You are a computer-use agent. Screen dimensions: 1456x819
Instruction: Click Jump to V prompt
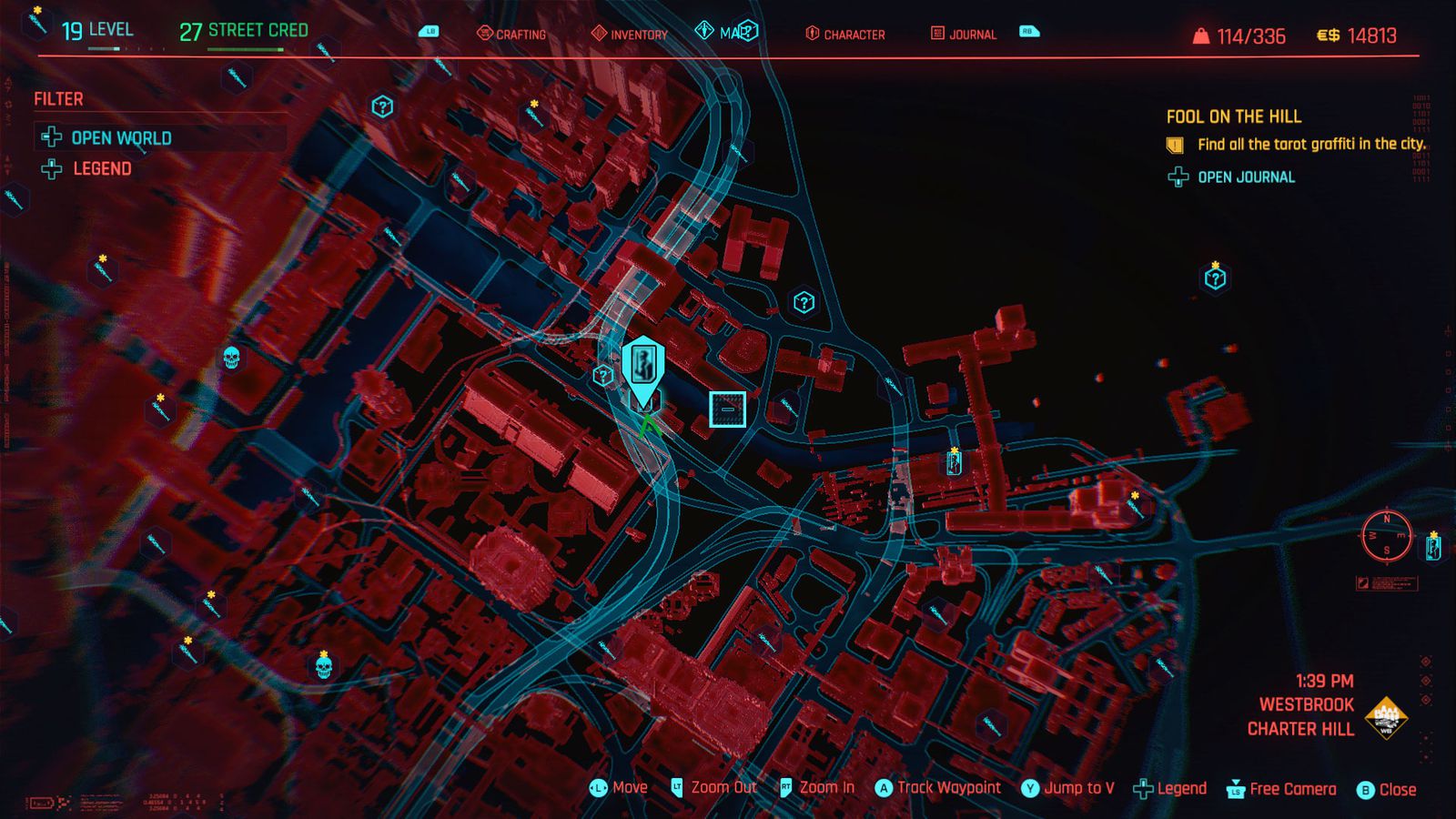pyautogui.click(x=1067, y=788)
